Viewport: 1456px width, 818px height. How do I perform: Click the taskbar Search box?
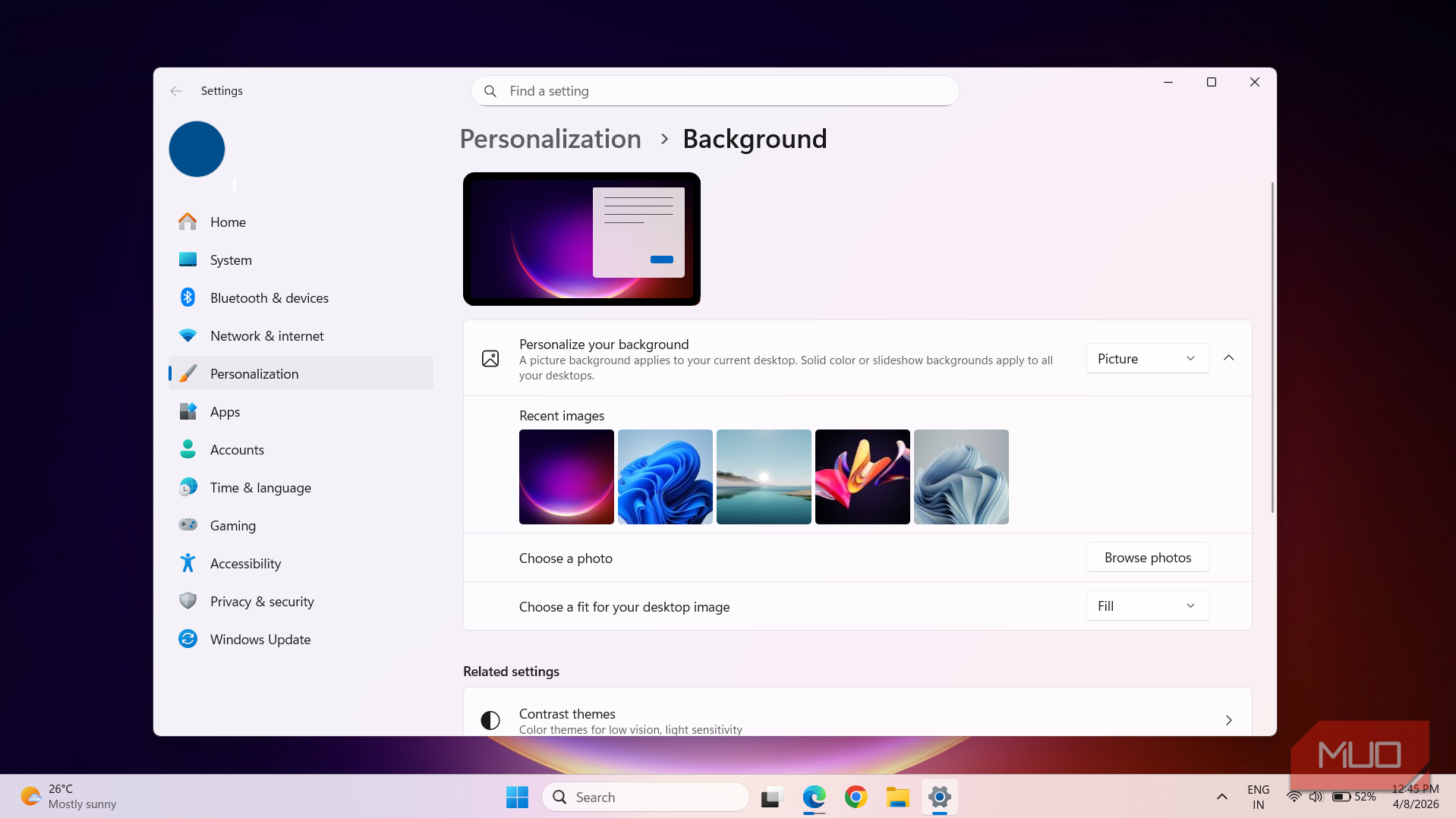coord(645,797)
